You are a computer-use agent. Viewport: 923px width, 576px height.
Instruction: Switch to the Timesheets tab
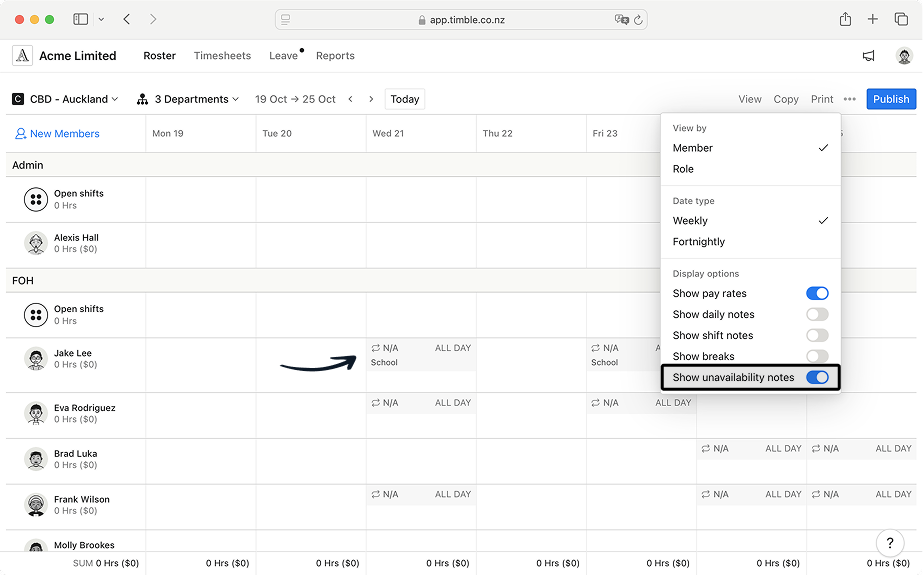pyautogui.click(x=223, y=56)
